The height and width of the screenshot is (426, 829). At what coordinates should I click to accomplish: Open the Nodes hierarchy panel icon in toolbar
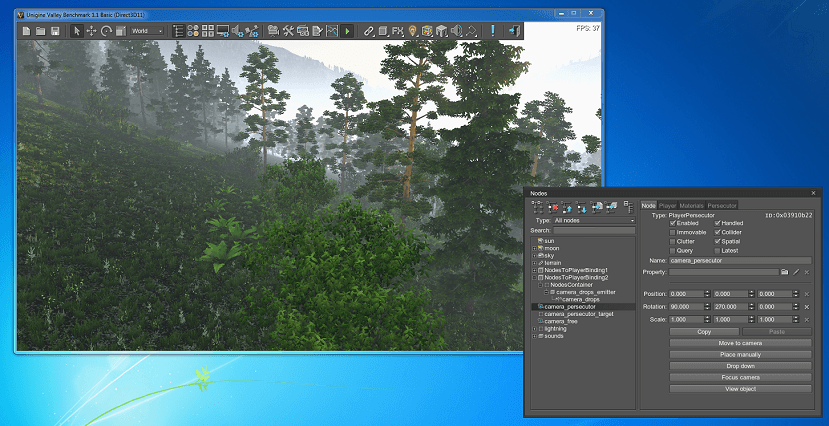coord(178,31)
